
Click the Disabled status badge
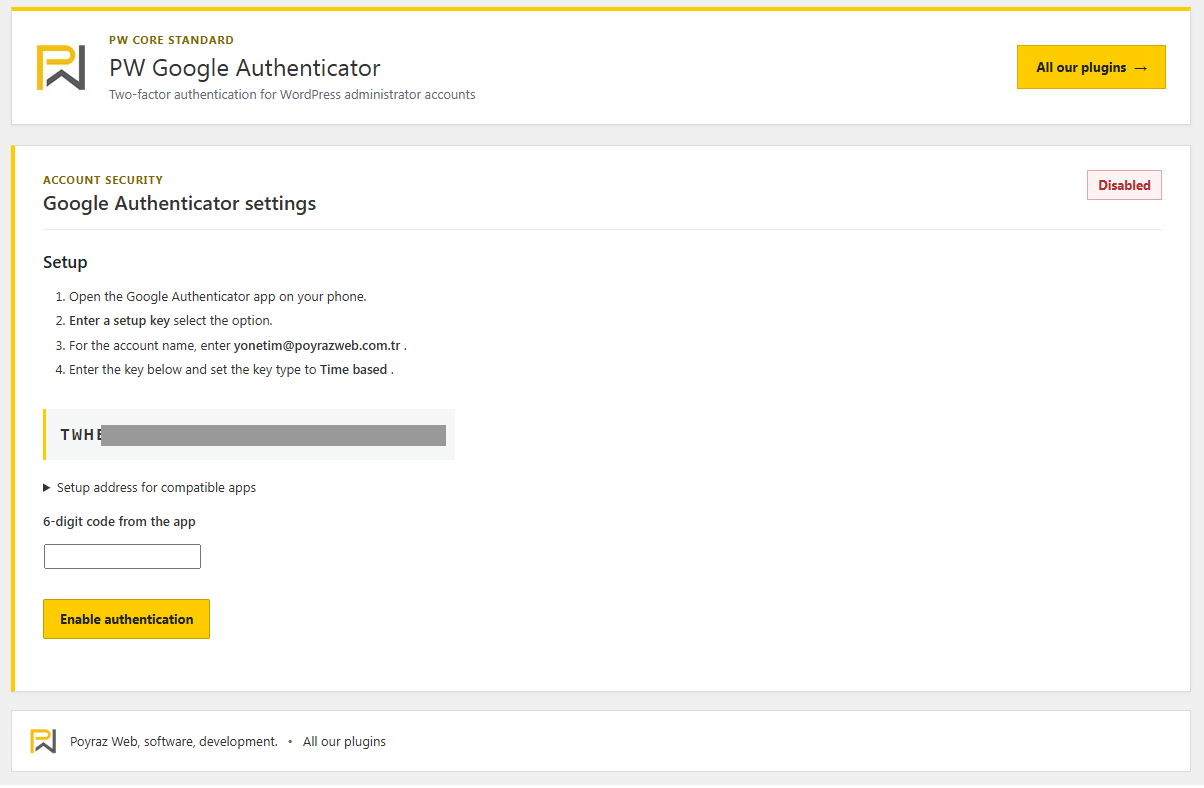click(1124, 185)
